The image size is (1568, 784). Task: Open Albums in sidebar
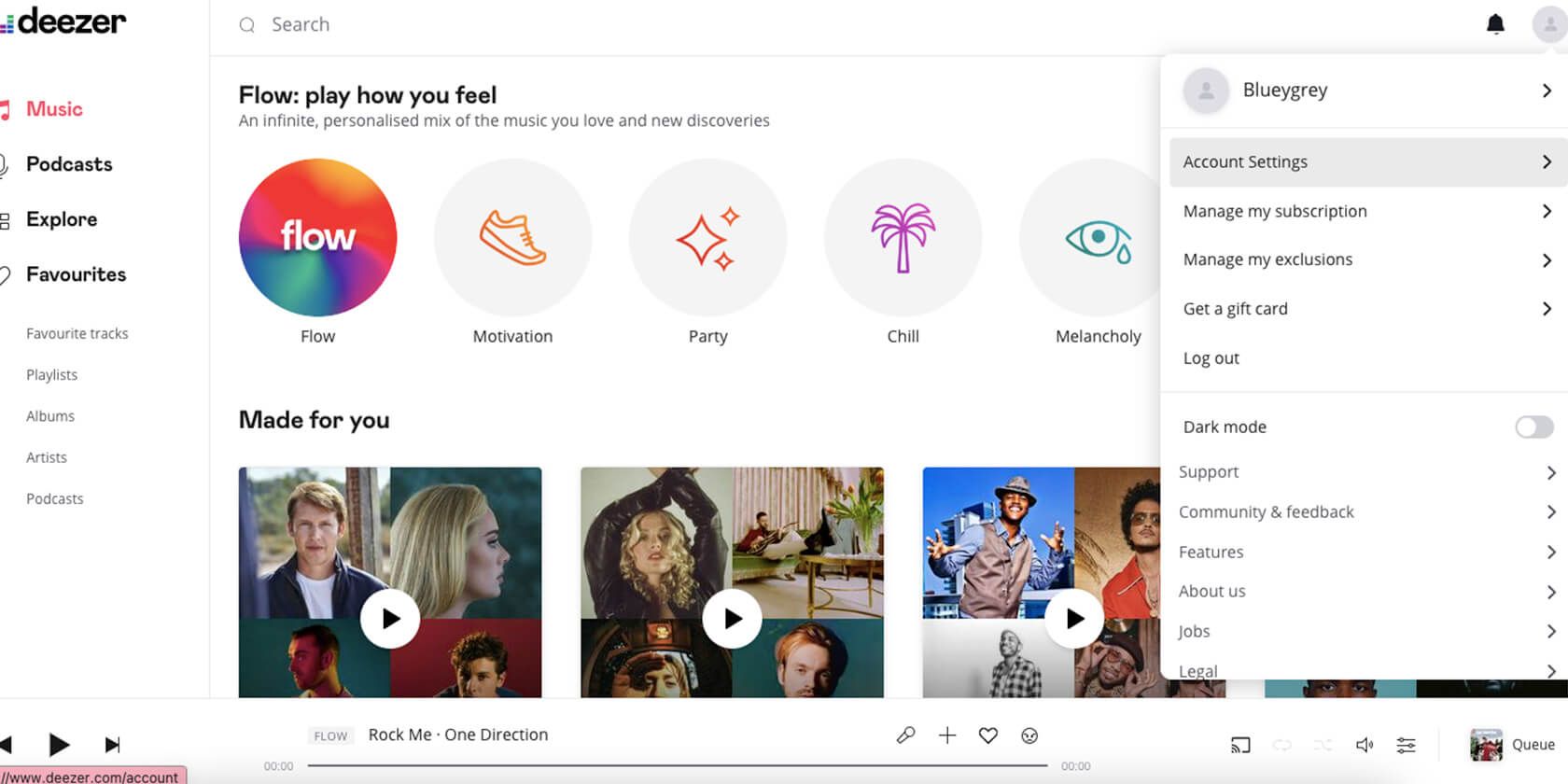tap(50, 416)
